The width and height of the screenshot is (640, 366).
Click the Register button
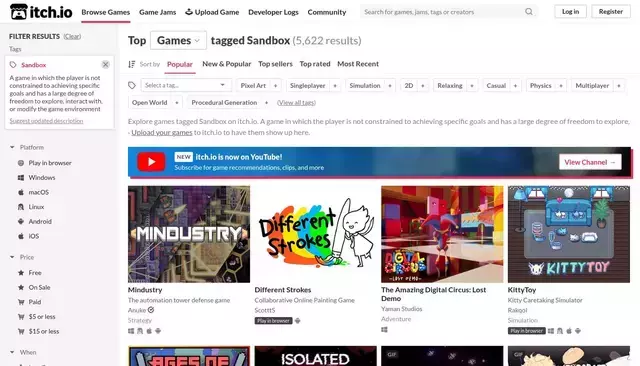[x=611, y=11]
